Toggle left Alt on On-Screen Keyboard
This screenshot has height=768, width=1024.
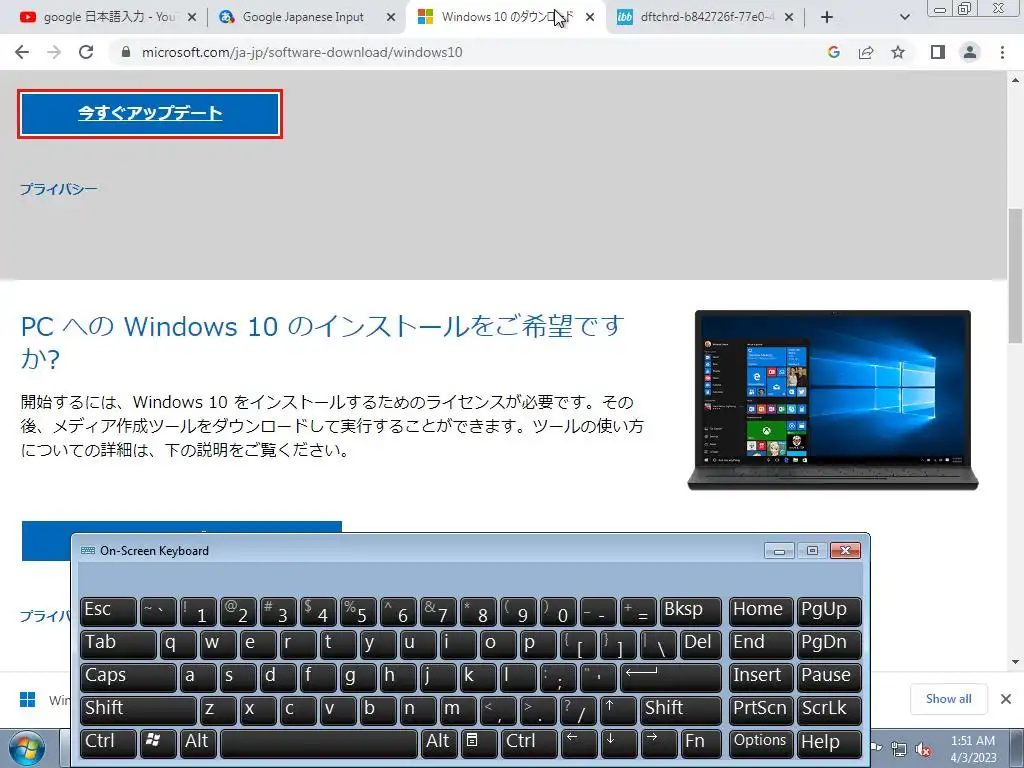pyautogui.click(x=198, y=743)
